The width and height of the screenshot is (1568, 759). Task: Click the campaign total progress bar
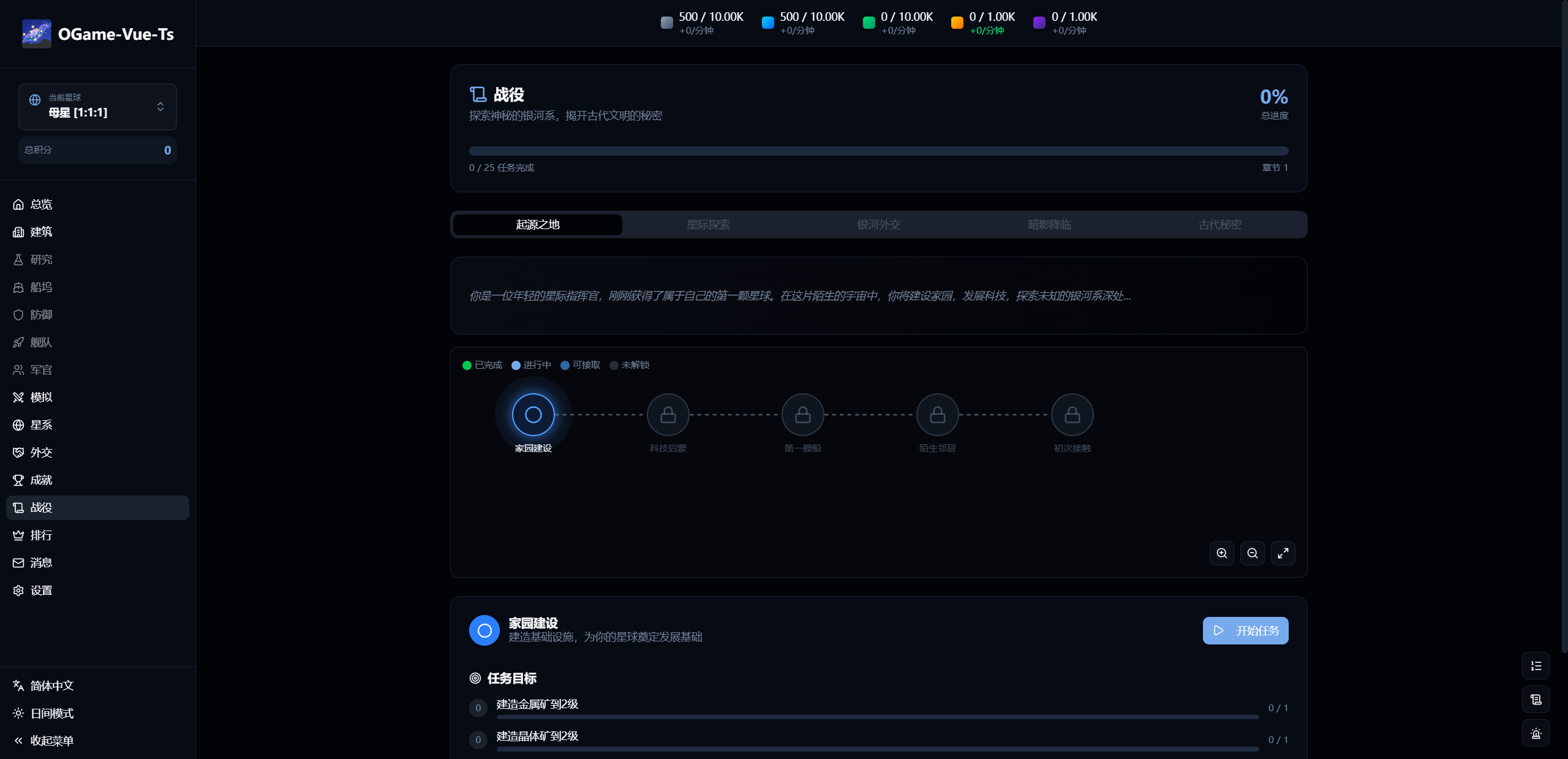click(878, 150)
